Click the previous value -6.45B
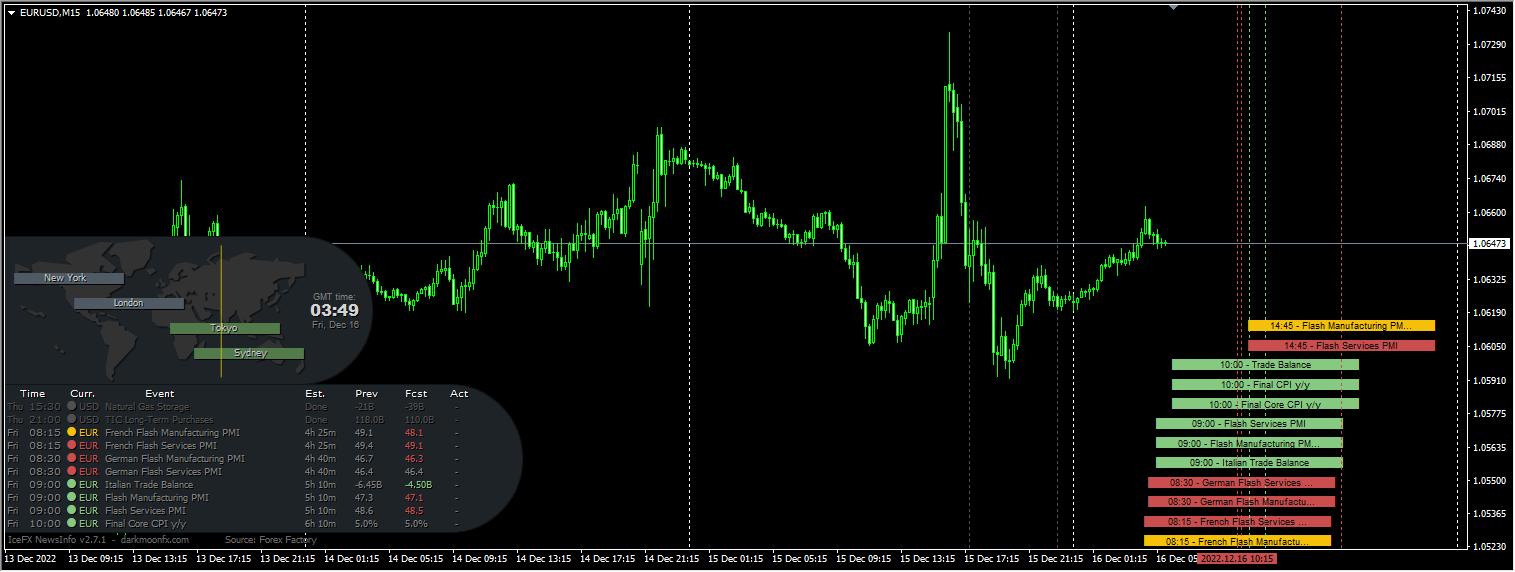Image resolution: width=1515 pixels, height=572 pixels. (x=370, y=485)
